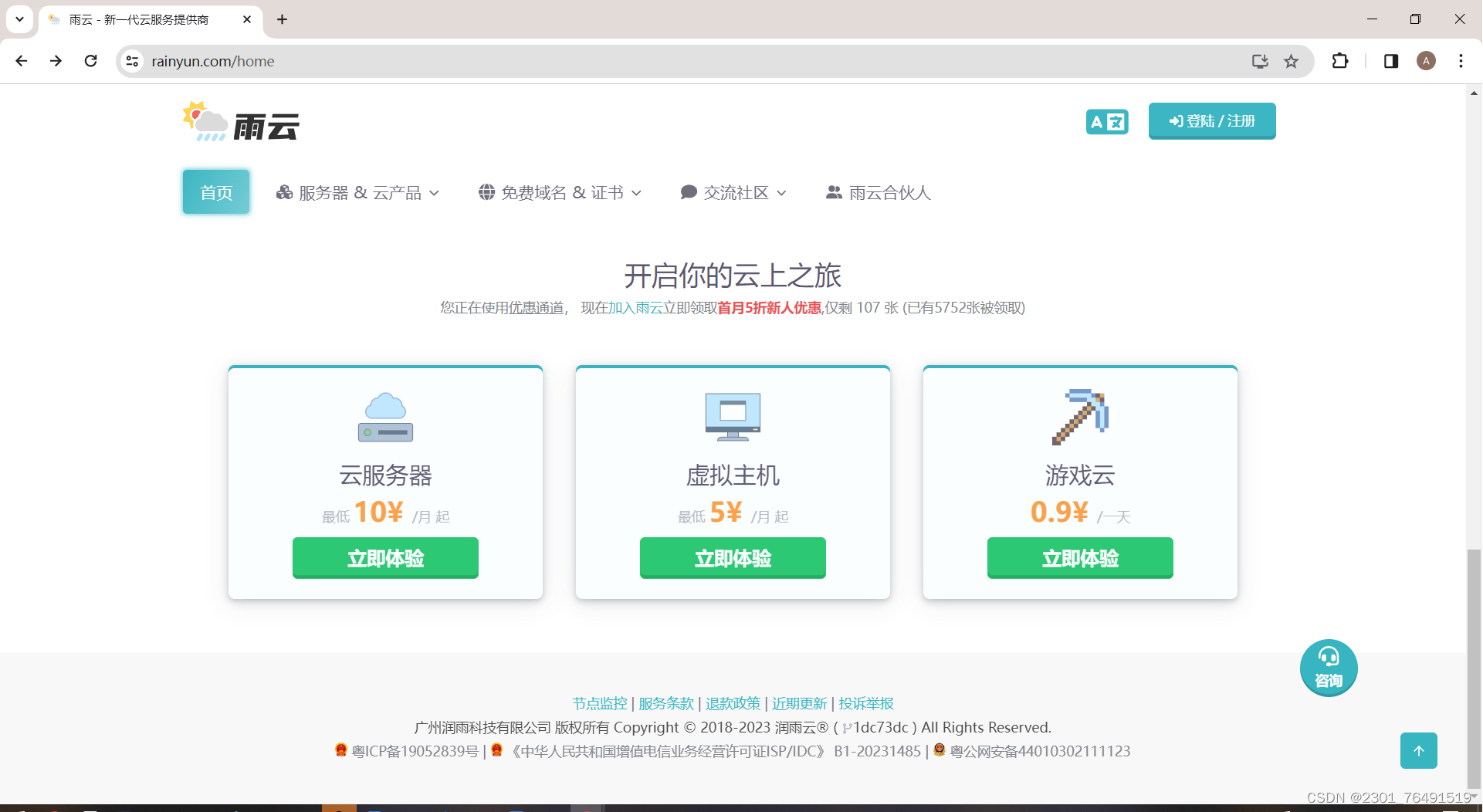Viewport: 1483px width, 812px height.
Task: Open the profile avatar A
Action: coord(1426,61)
